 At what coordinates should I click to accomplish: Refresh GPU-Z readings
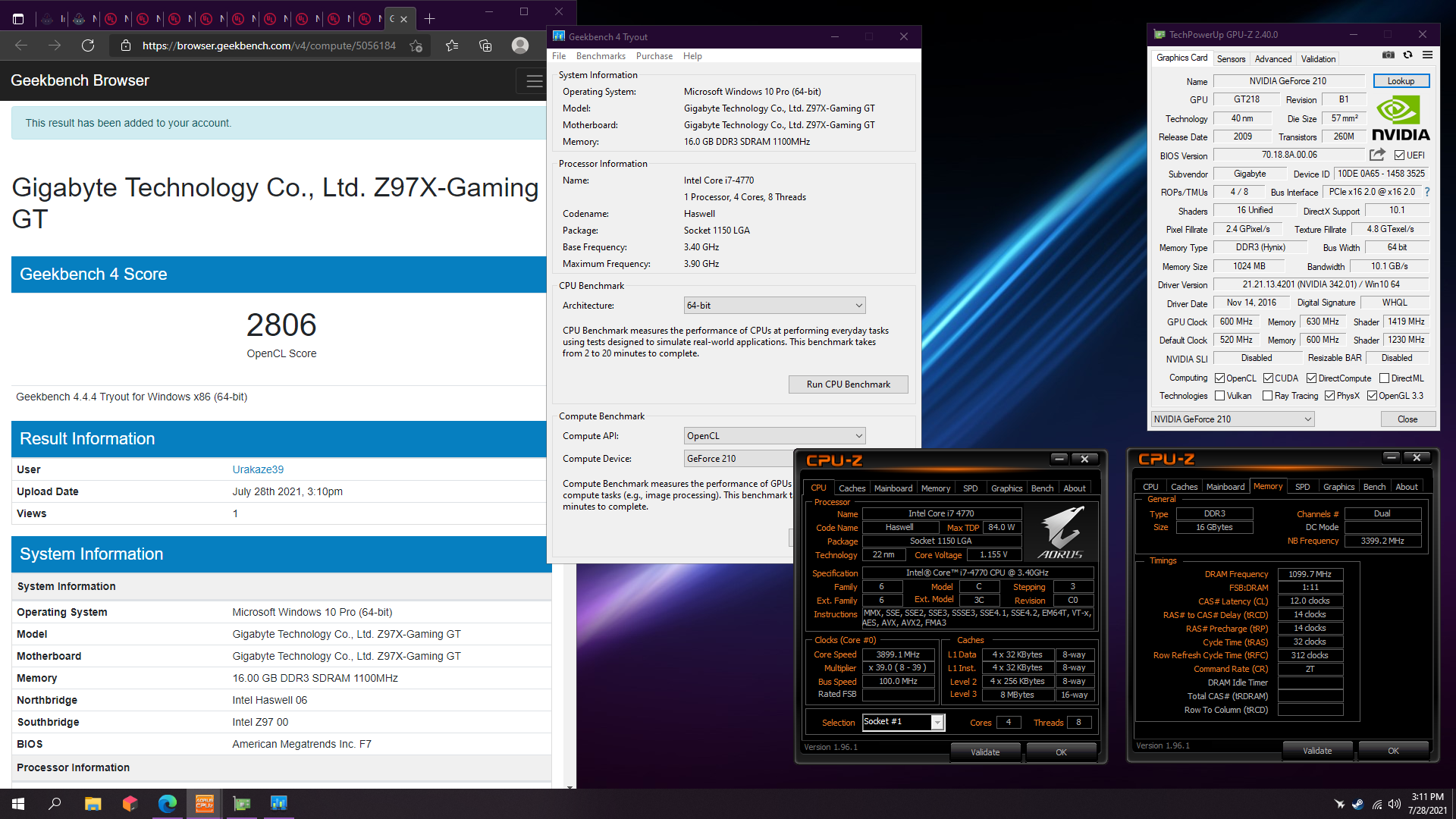point(1407,55)
